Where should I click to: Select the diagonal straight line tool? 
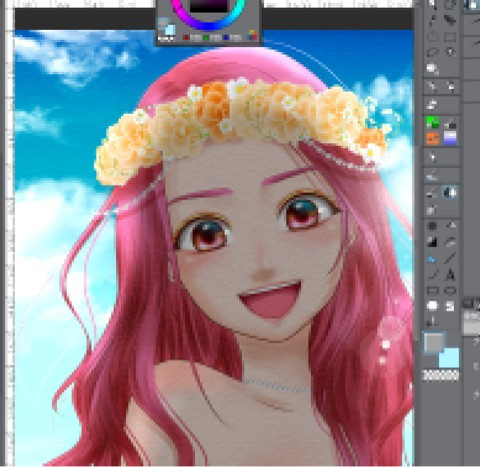(x=450, y=258)
